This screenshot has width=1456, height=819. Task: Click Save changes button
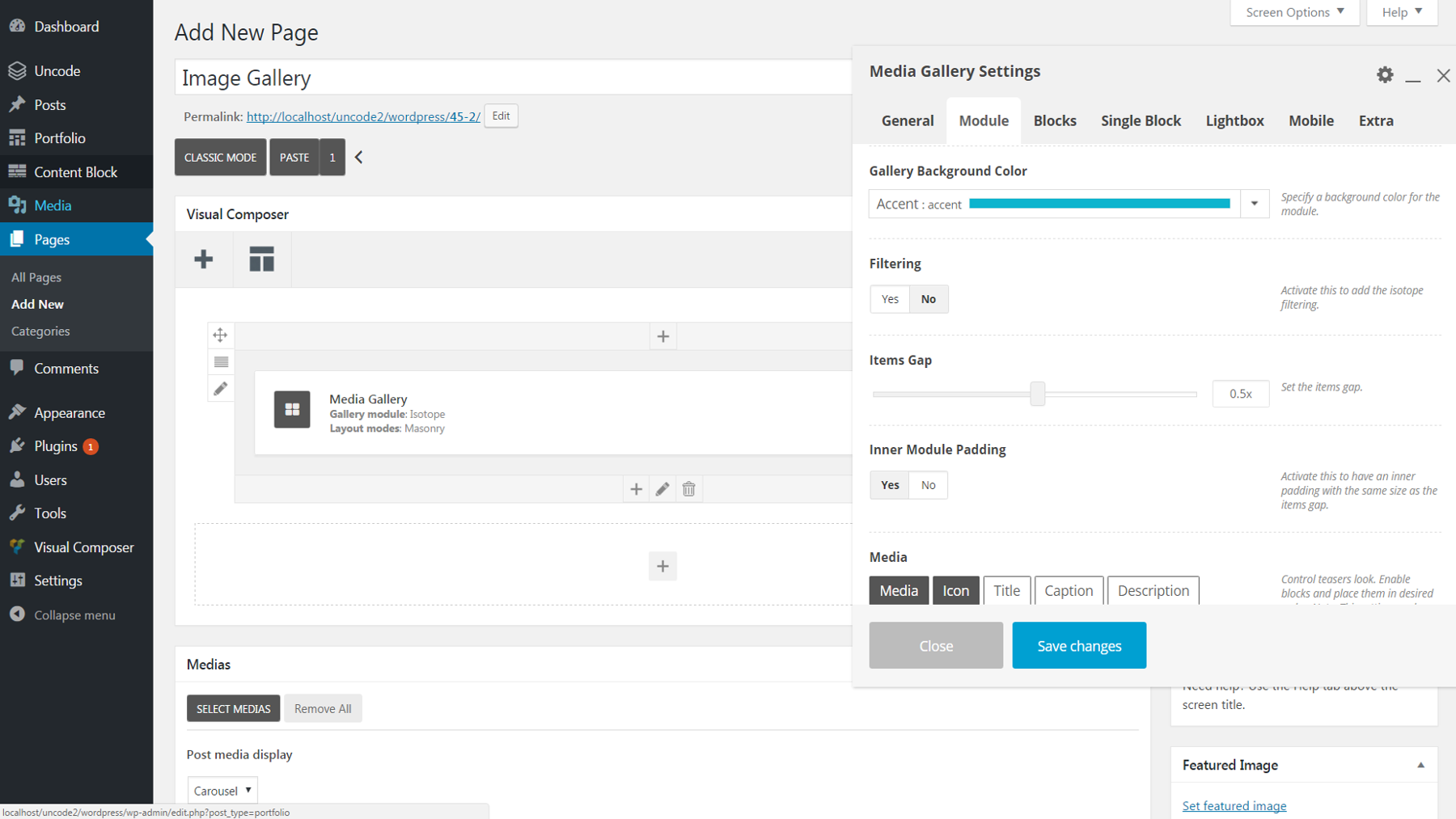[x=1079, y=645]
